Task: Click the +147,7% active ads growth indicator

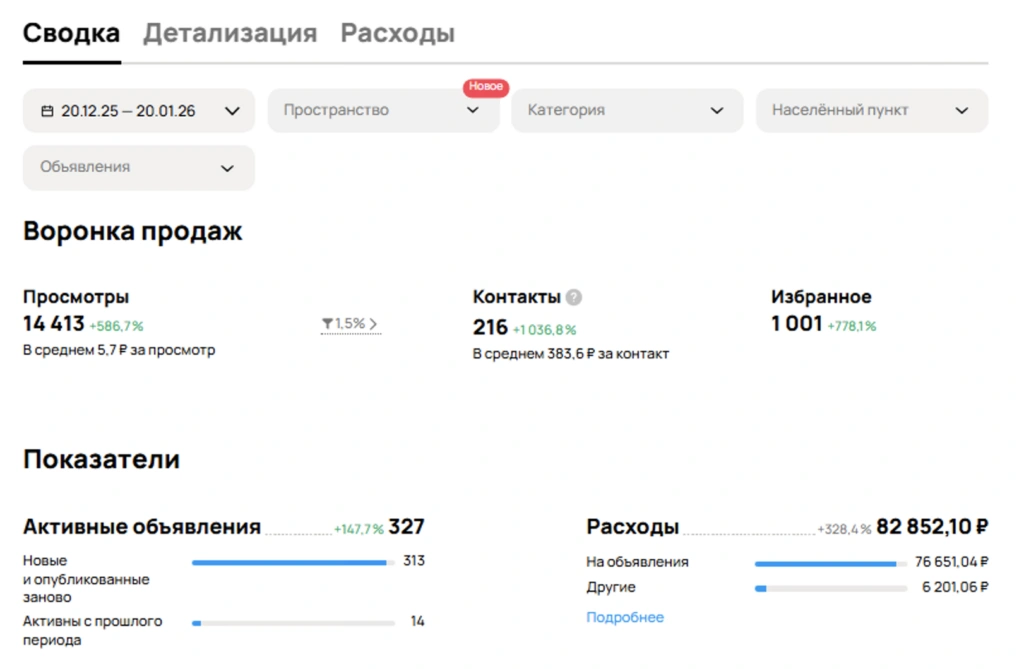Action: (x=359, y=529)
